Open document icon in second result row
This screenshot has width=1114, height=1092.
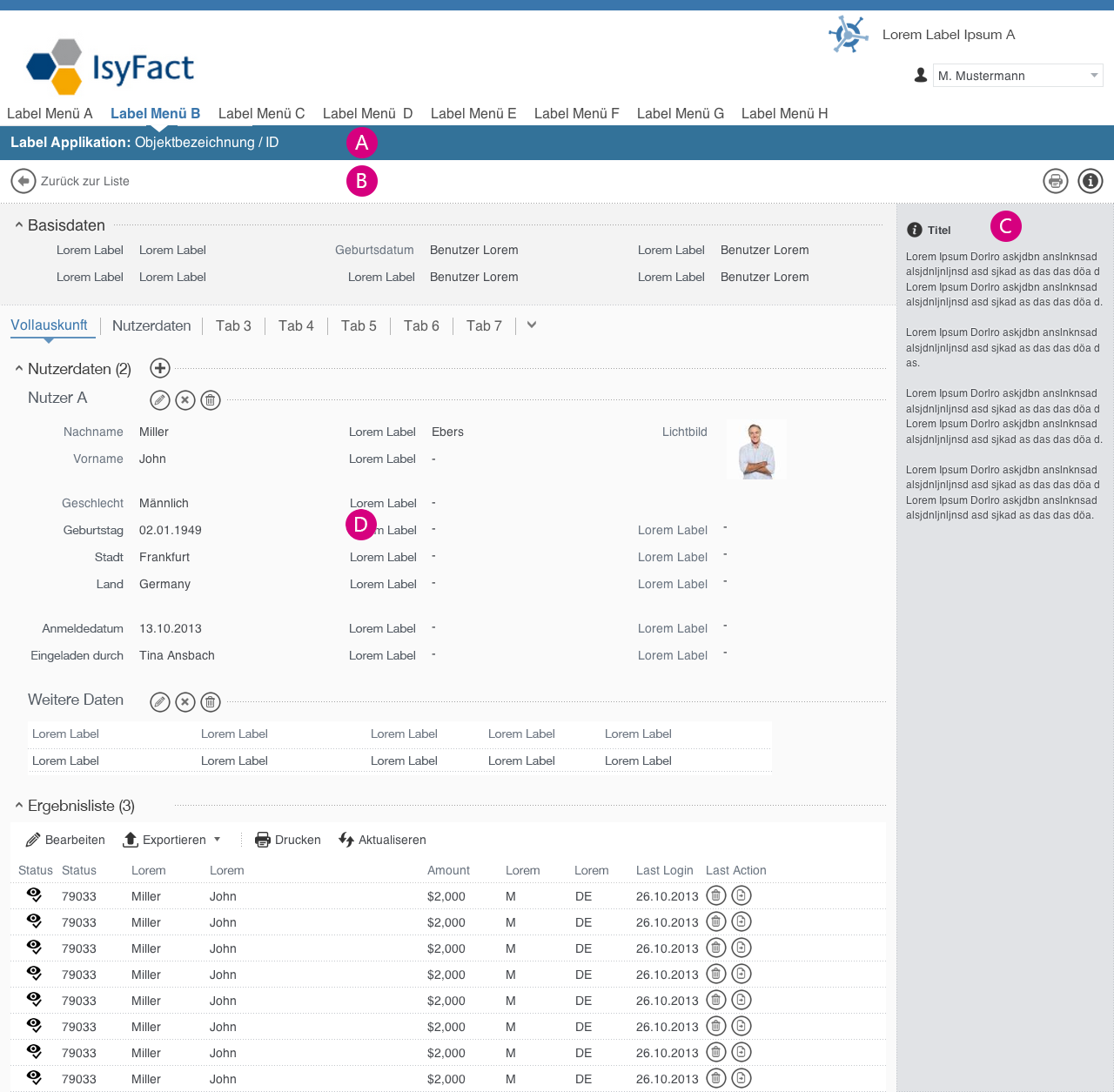coord(741,921)
